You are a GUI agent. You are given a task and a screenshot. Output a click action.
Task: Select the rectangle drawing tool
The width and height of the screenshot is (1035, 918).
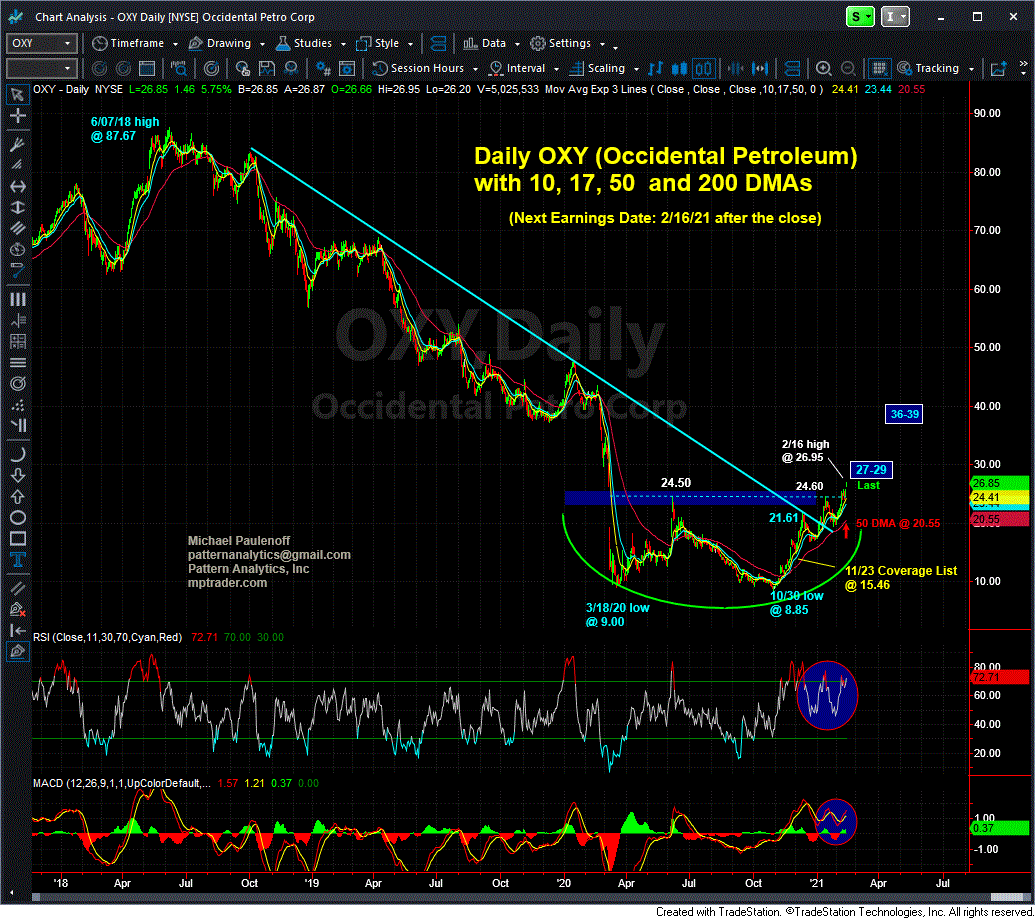click(x=17, y=539)
